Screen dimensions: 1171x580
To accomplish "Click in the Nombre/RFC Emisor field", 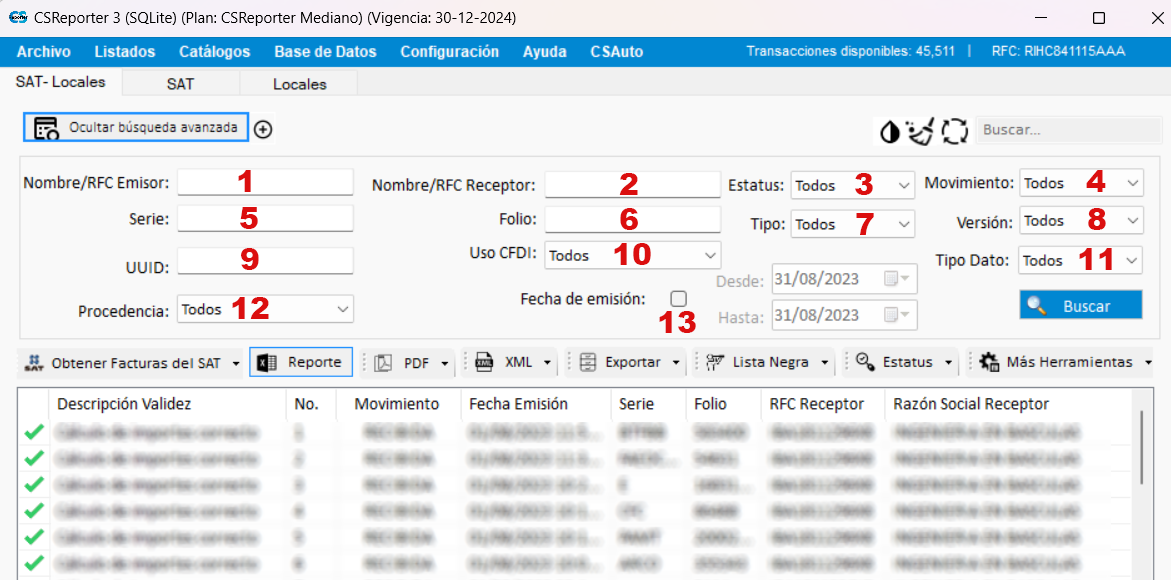I will point(265,182).
